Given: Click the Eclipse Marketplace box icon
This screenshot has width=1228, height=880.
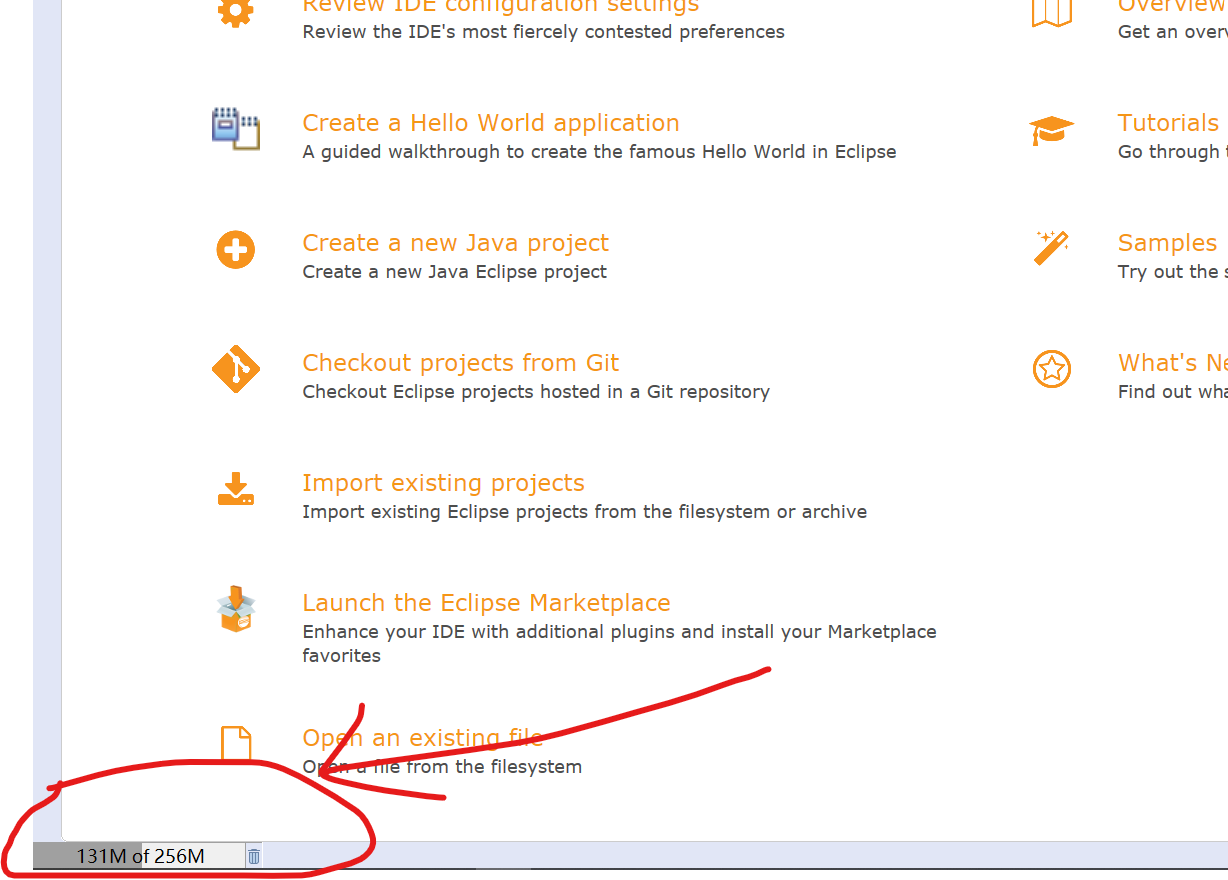Looking at the screenshot, I should pyautogui.click(x=235, y=609).
